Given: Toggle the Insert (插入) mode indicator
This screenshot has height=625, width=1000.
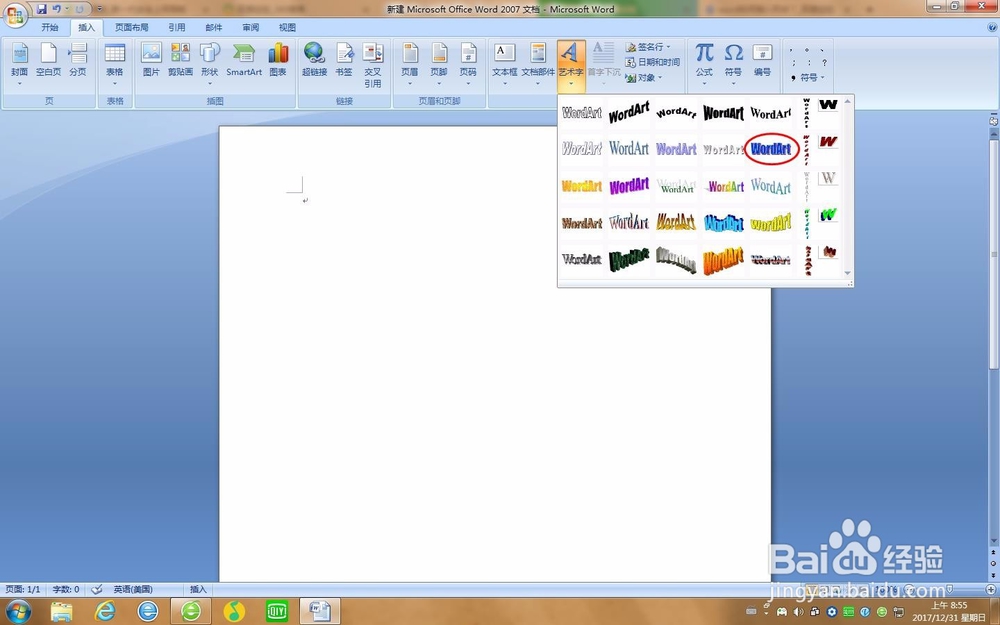Looking at the screenshot, I should point(198,589).
